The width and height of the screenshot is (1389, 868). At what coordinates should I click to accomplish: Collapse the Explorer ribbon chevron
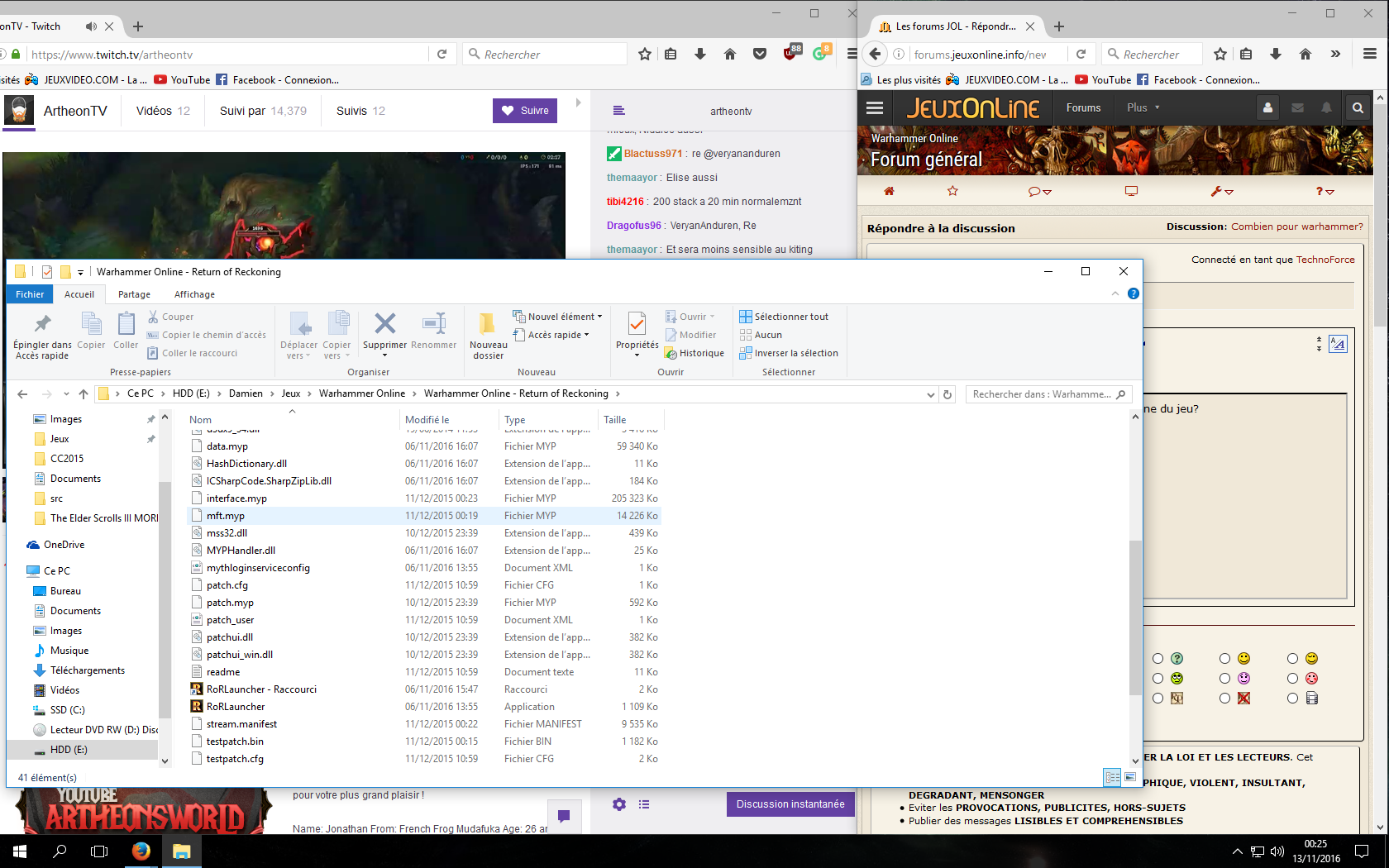click(x=1115, y=293)
